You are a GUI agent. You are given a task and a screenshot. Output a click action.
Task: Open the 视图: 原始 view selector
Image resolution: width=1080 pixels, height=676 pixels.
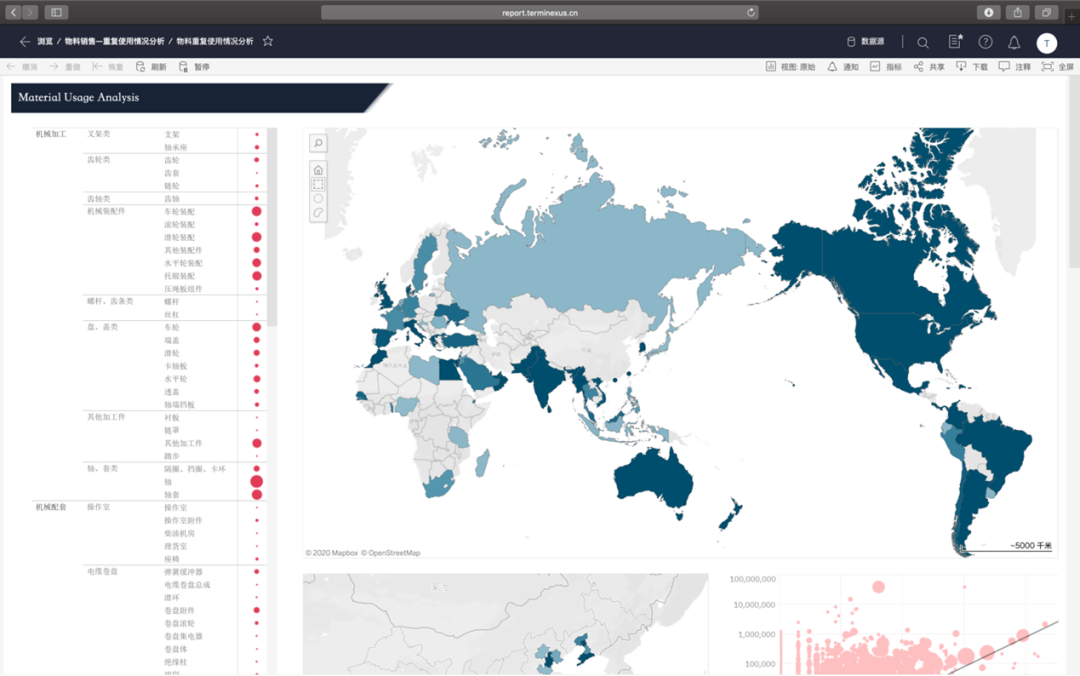[x=790, y=67]
